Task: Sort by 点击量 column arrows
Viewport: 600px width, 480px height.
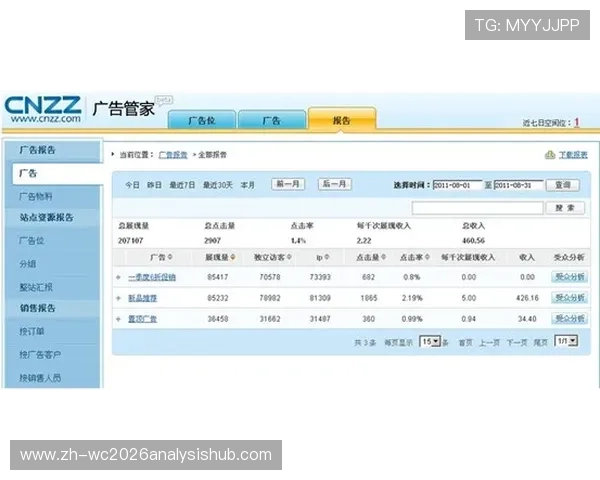Action: click(383, 257)
